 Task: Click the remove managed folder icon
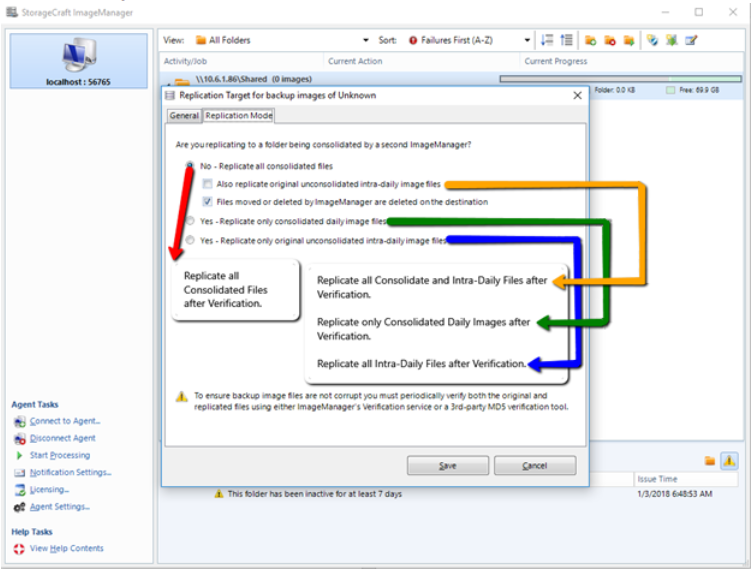[x=610, y=41]
